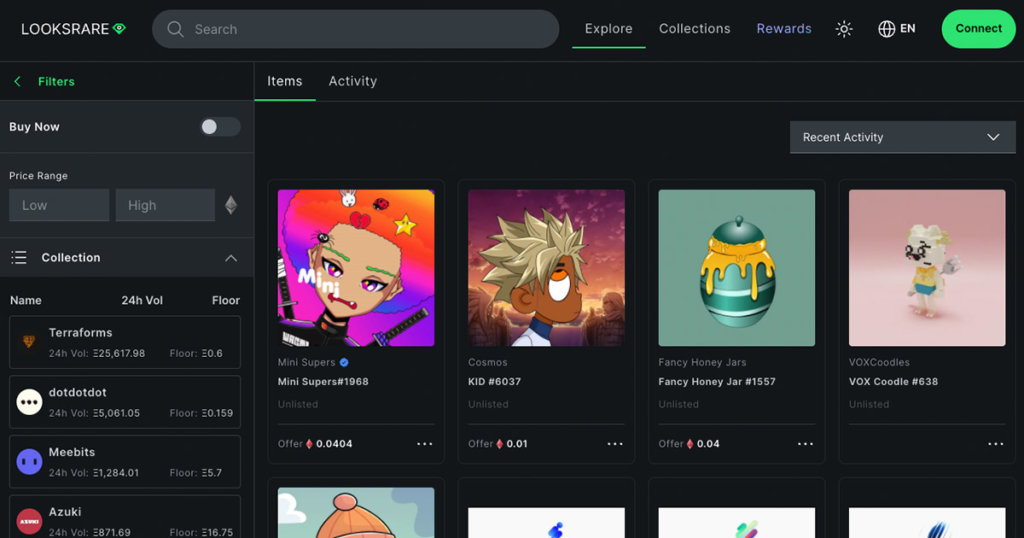The width and height of the screenshot is (1024, 538).
Task: Open more options for Mini Supers#1968
Action: (424, 444)
